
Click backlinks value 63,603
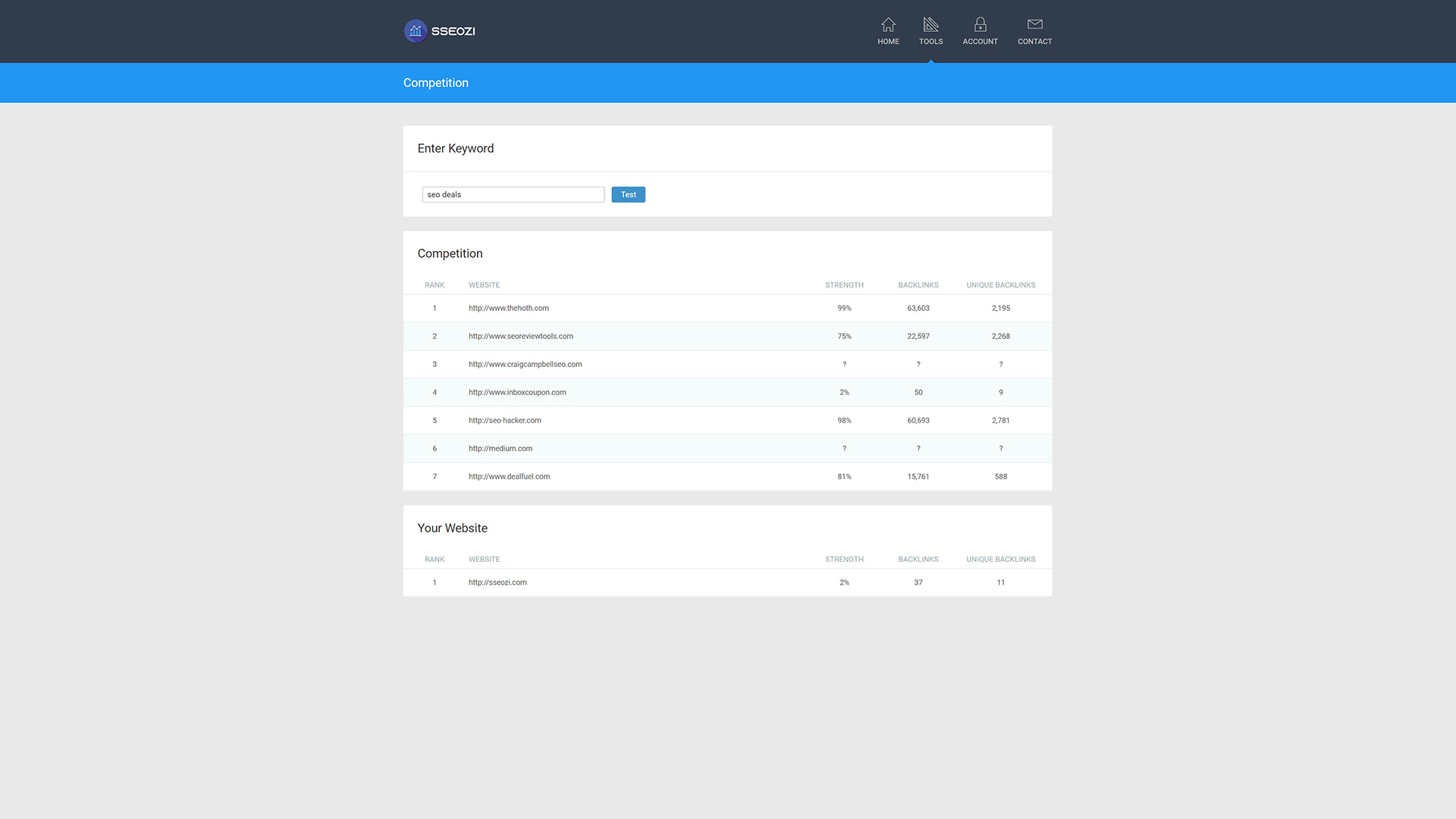[x=918, y=309]
